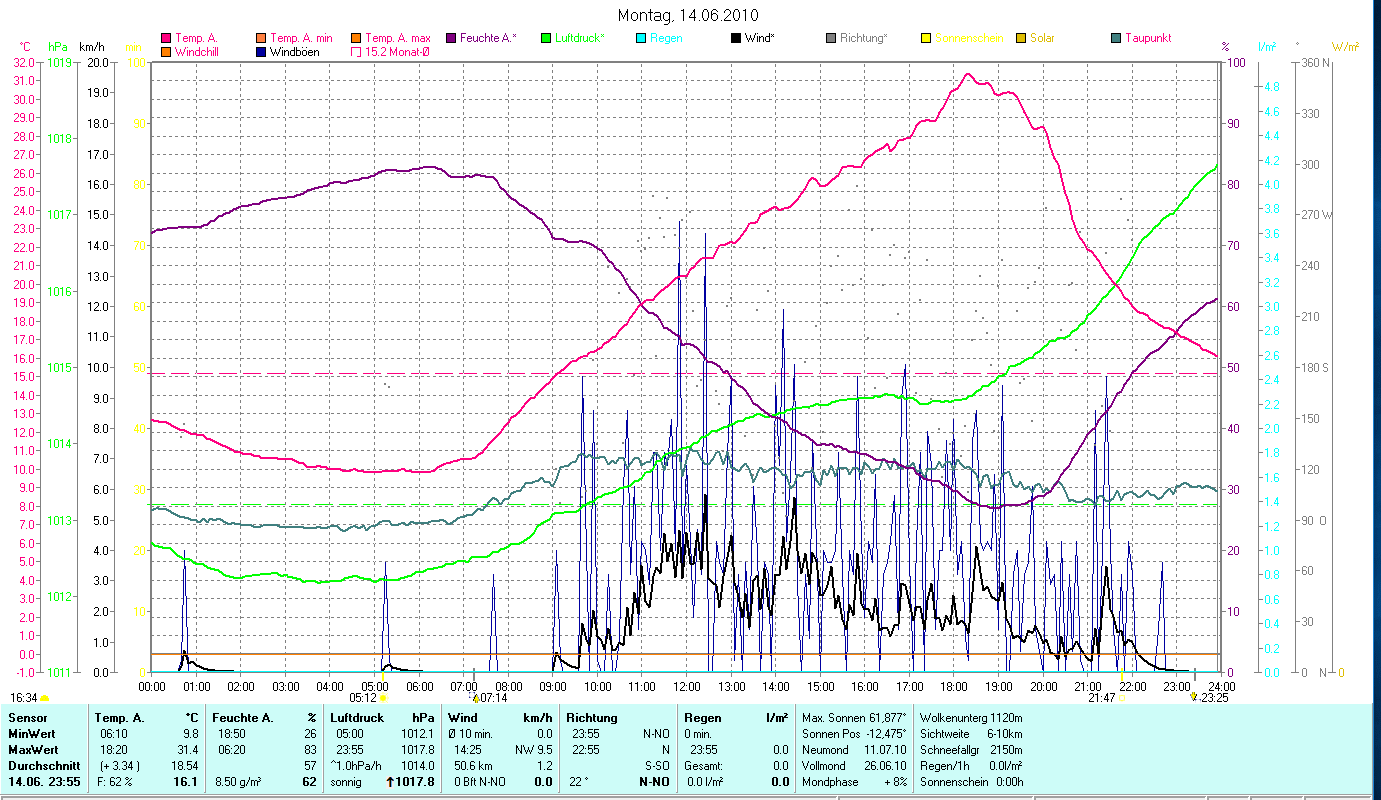Click the cyan Regen legend square
Image resolution: width=1381 pixels, height=800 pixels.
(x=641, y=38)
